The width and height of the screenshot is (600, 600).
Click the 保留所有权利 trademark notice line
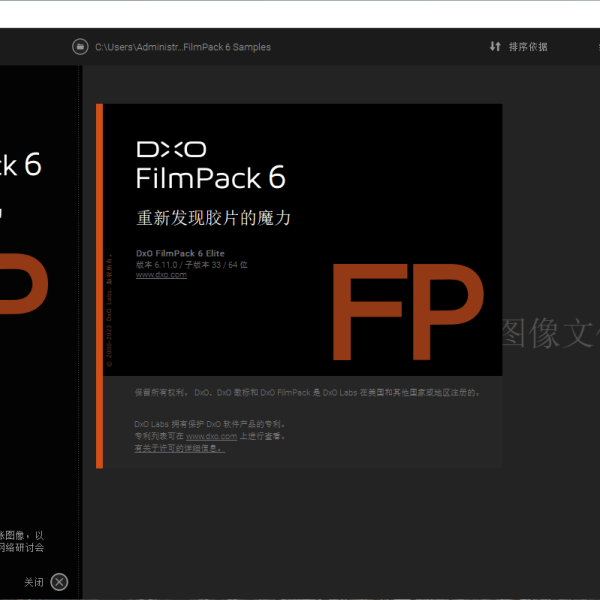click(x=307, y=393)
